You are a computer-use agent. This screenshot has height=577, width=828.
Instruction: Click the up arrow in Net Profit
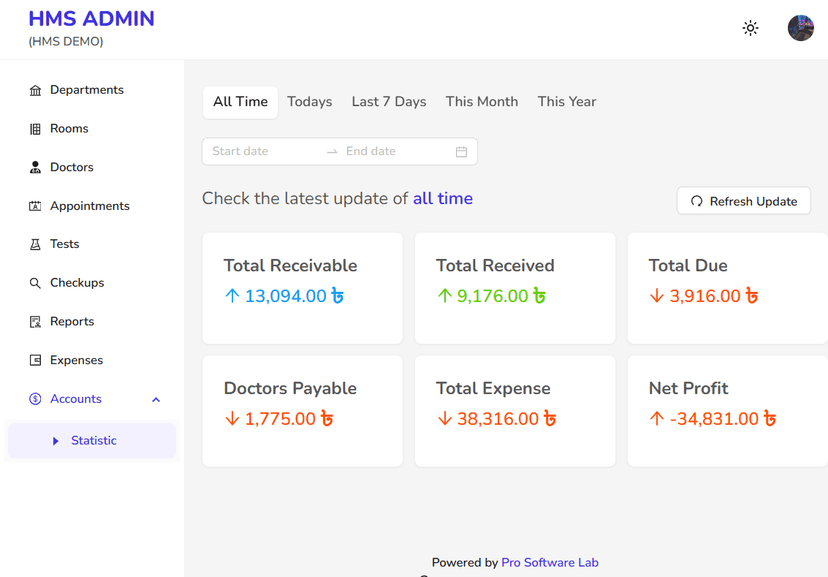coord(657,419)
